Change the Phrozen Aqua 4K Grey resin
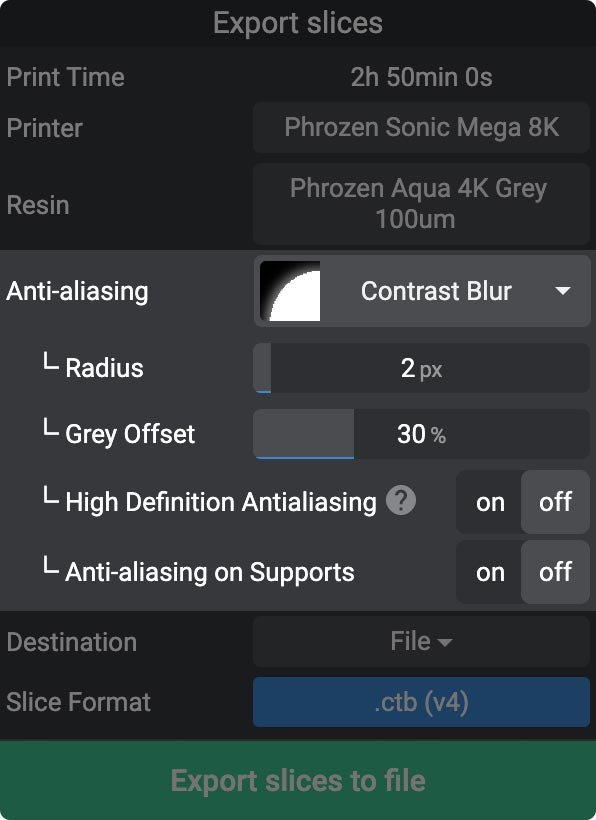Image resolution: width=596 pixels, height=820 pixels. point(421,204)
